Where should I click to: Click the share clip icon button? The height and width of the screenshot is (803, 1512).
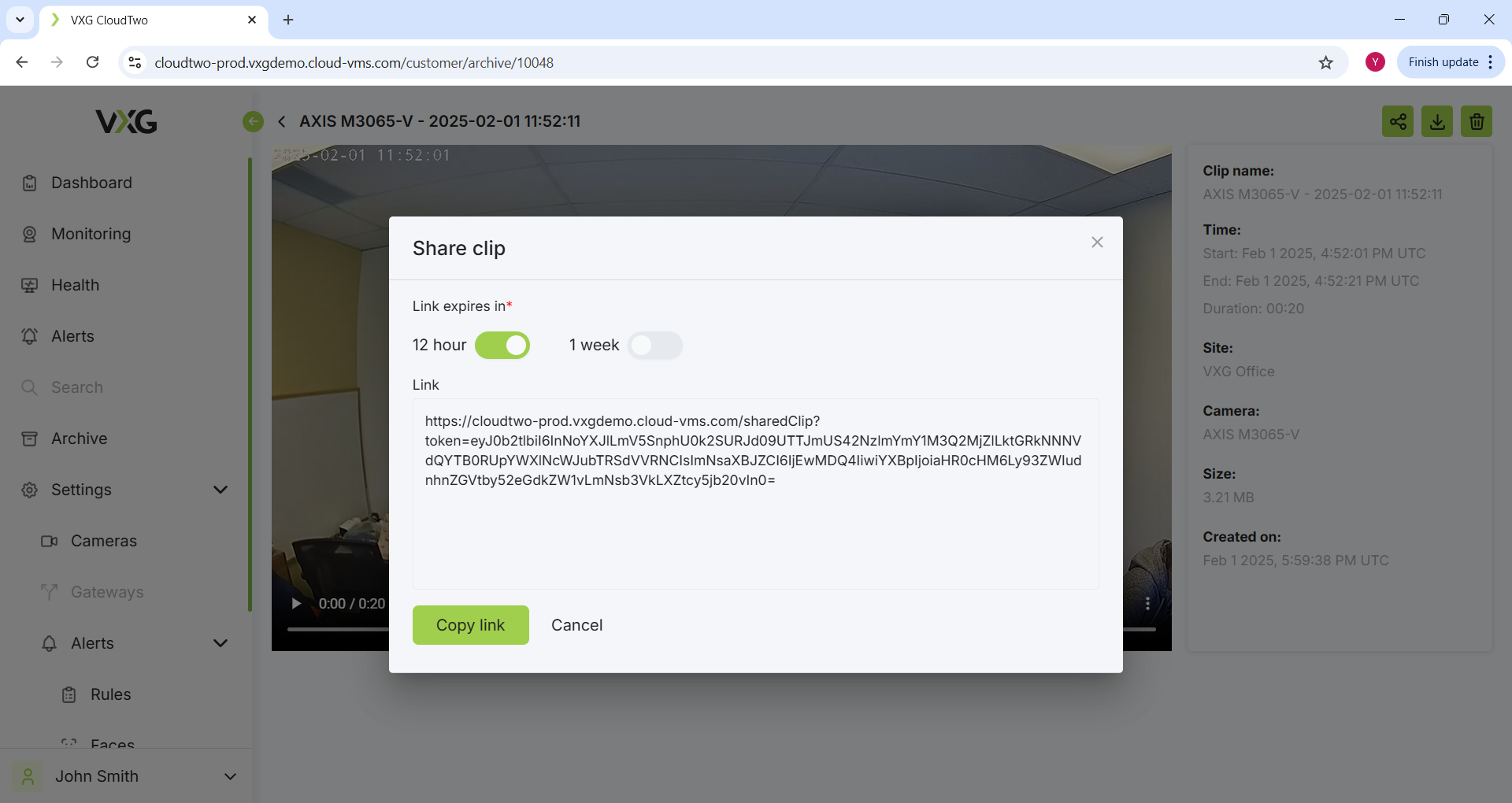click(1397, 121)
